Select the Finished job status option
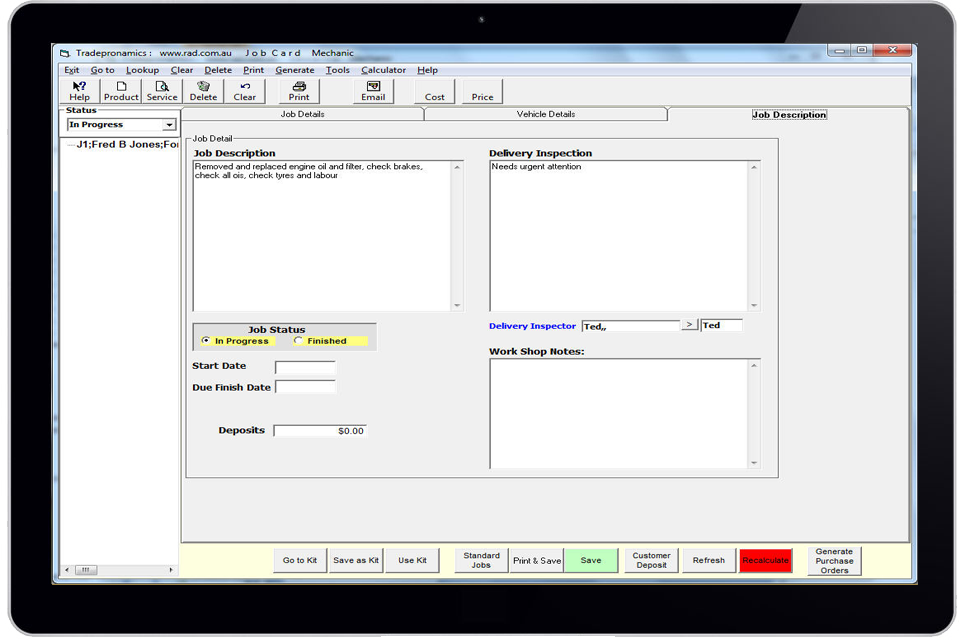The image size is (960, 640). click(298, 341)
